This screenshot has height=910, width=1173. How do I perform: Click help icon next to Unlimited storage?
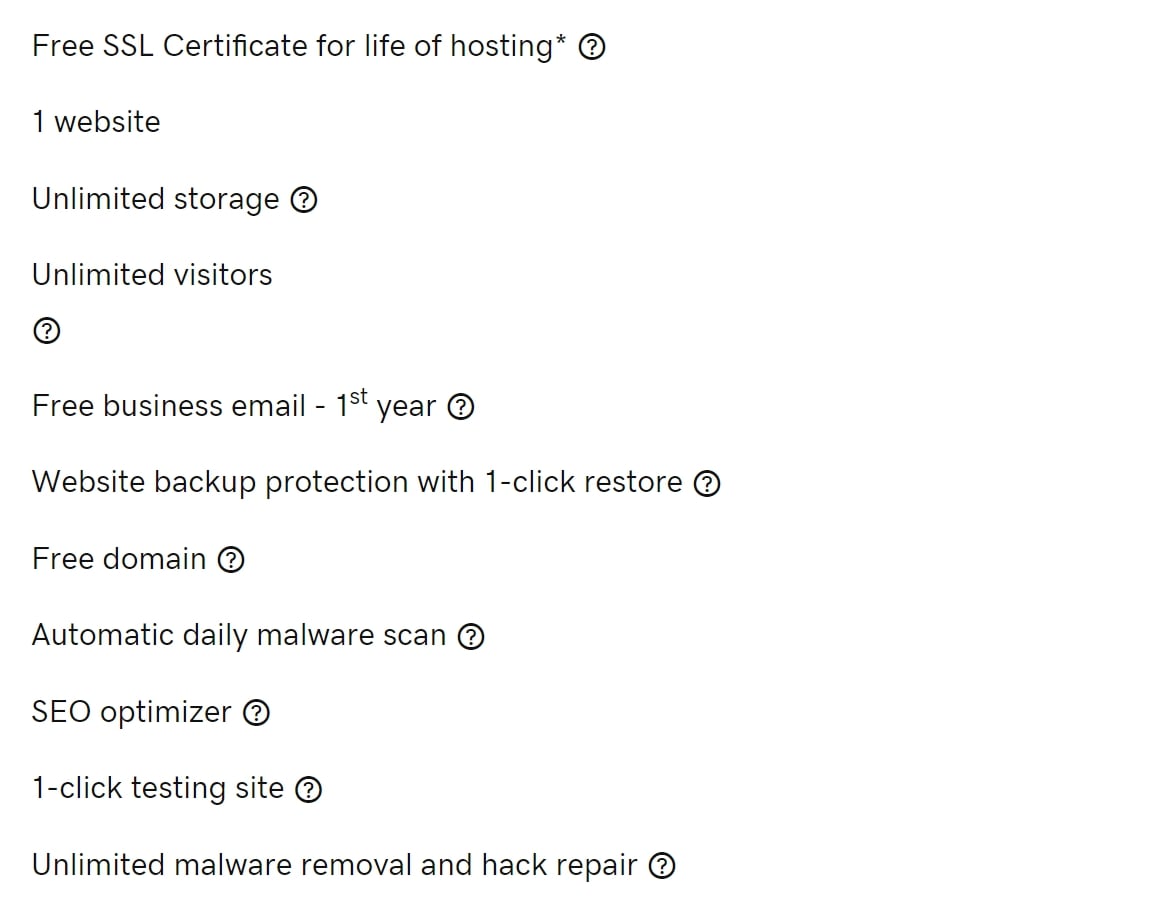[304, 200]
